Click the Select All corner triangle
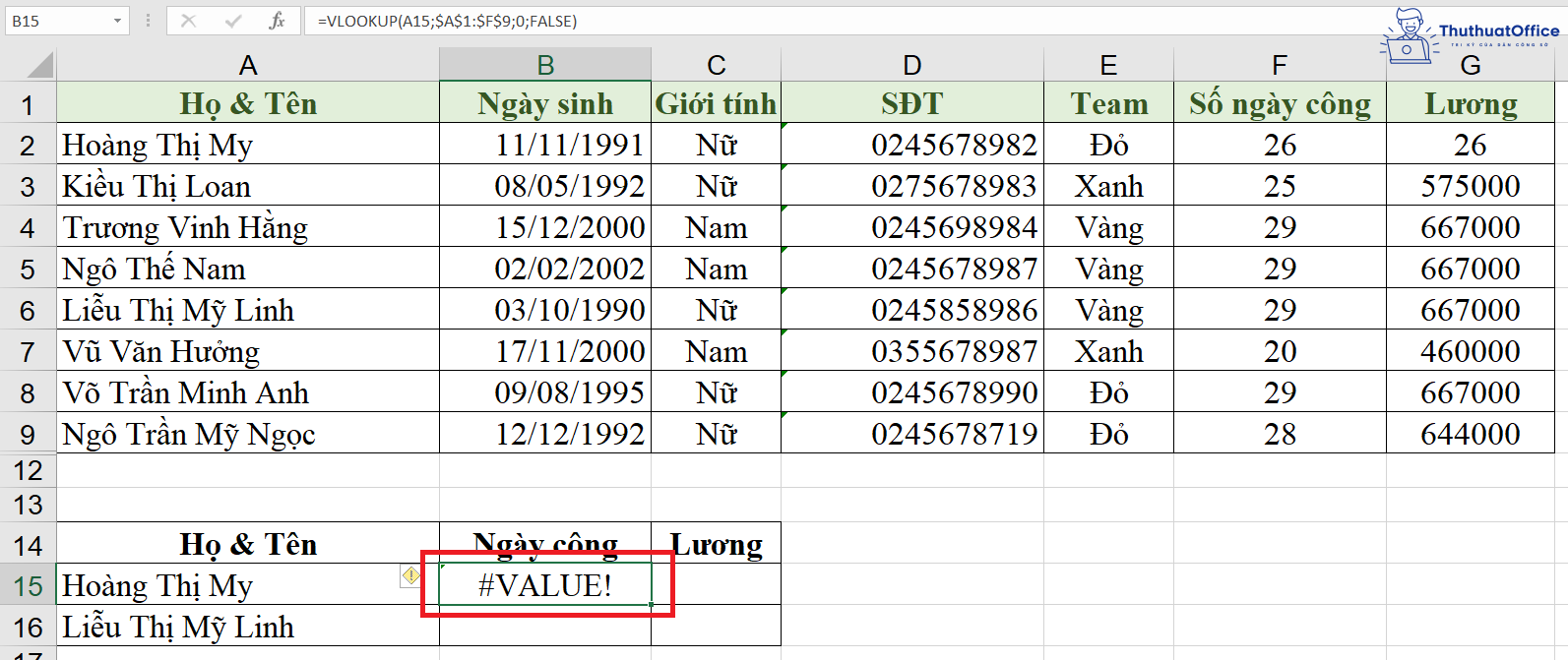 (x=39, y=65)
